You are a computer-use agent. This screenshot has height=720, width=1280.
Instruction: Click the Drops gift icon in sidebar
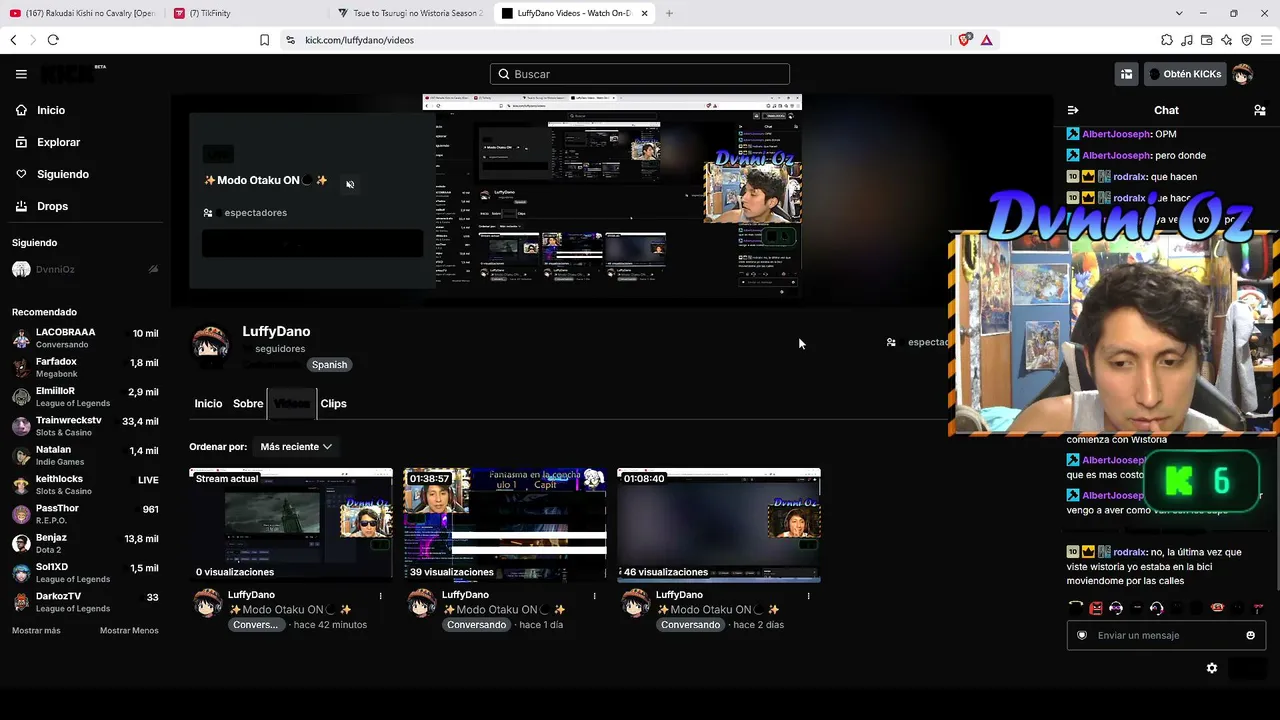point(21,206)
